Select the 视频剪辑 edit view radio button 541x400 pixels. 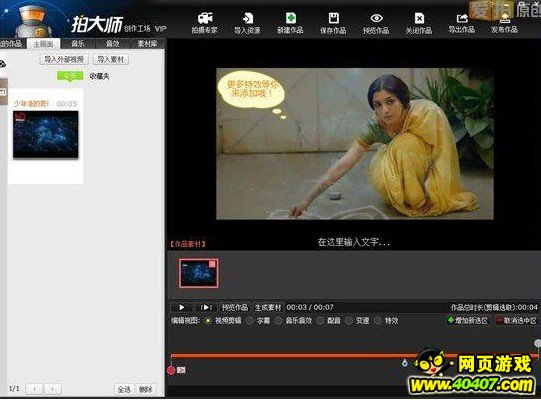[208, 321]
